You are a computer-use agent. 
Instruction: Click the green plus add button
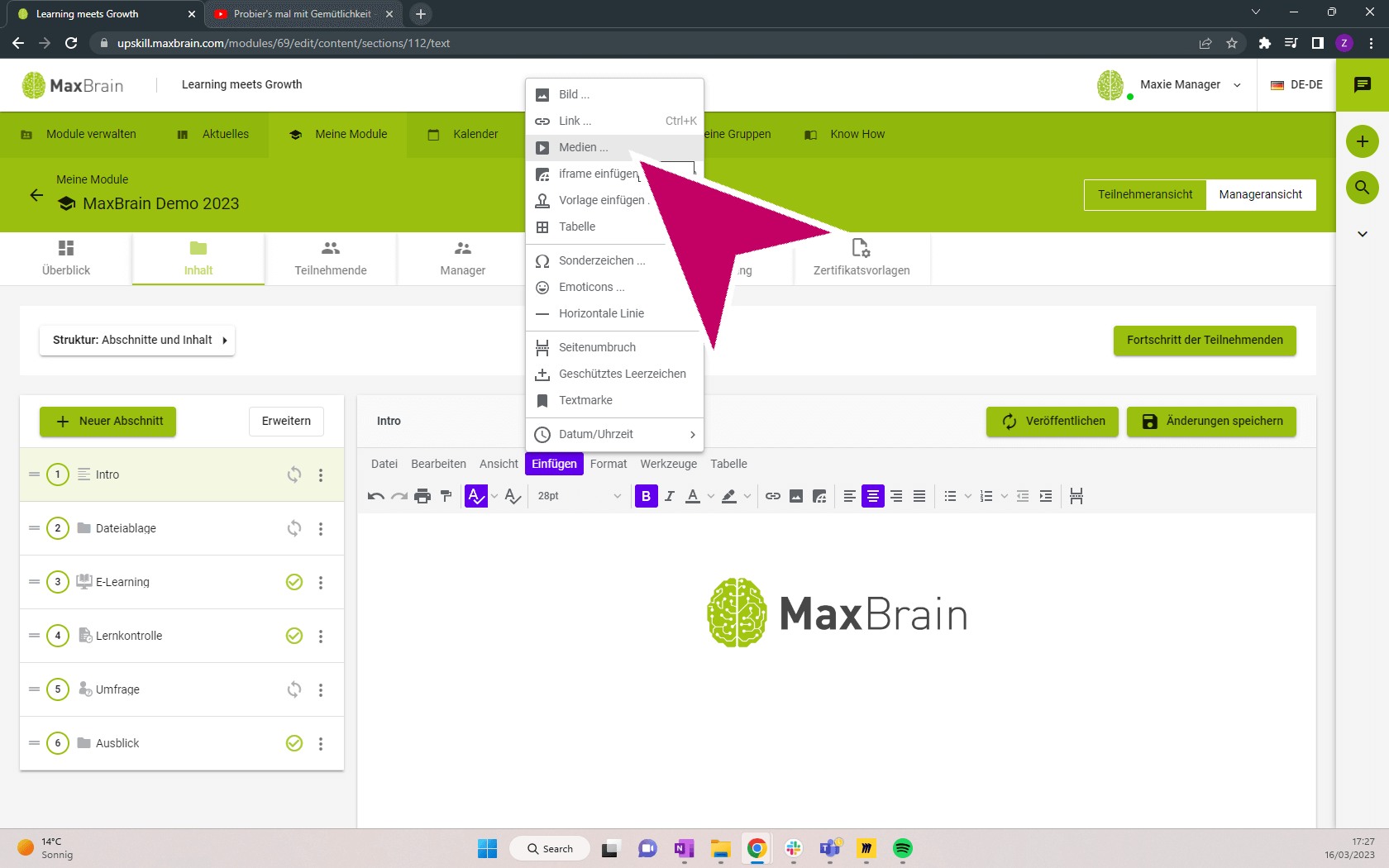[x=1363, y=141]
